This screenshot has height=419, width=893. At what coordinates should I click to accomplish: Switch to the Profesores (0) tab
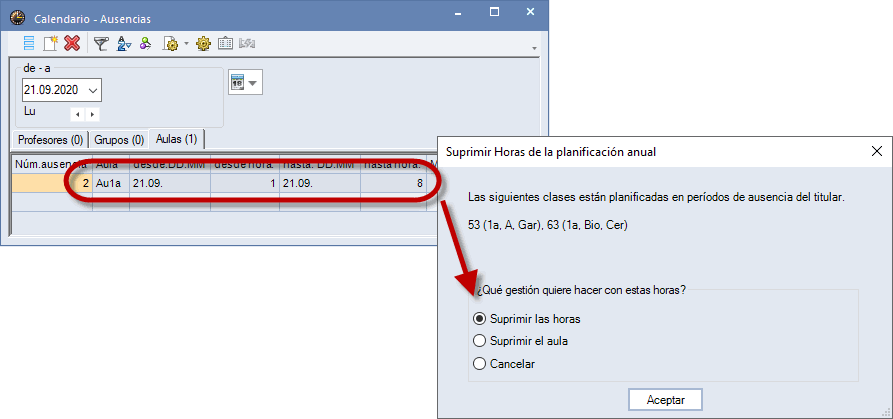click(x=50, y=139)
